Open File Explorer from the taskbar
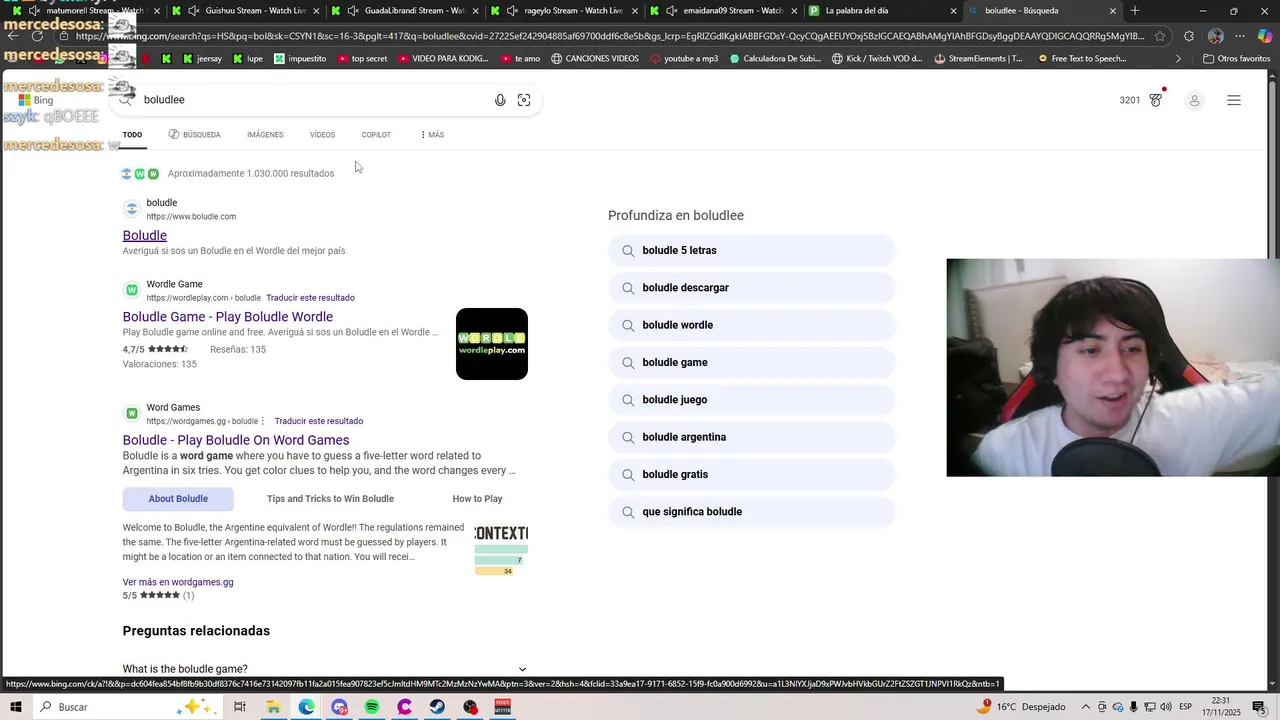Viewport: 1280px width, 720px height. tap(273, 707)
